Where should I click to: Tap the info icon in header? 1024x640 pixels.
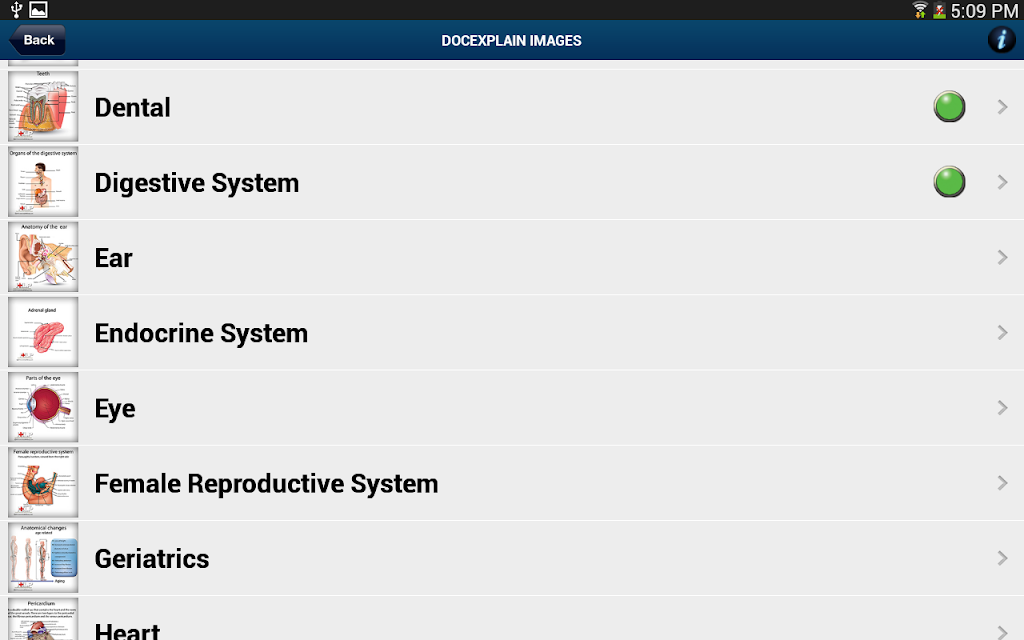click(x=1001, y=40)
